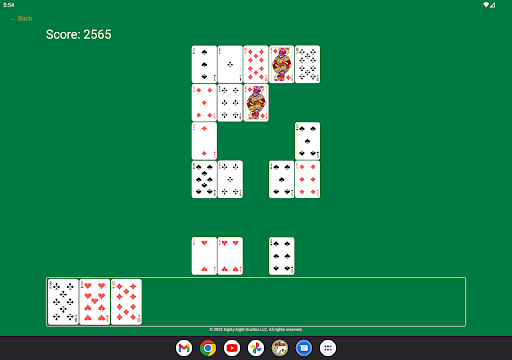The image size is (512, 360).
Task: Go back using the Back link
Action: (22, 18)
